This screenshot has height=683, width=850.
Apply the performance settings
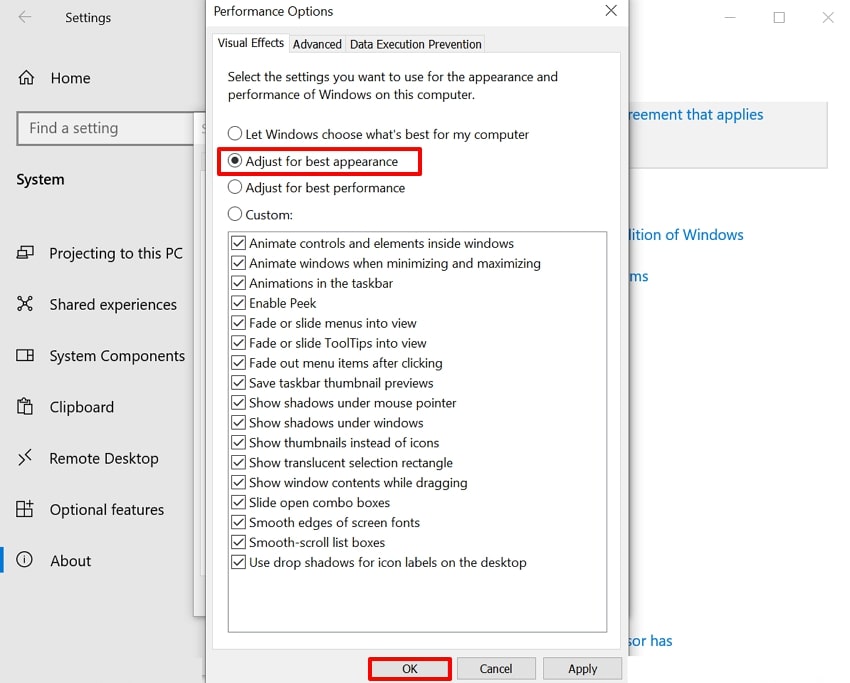tap(582, 668)
